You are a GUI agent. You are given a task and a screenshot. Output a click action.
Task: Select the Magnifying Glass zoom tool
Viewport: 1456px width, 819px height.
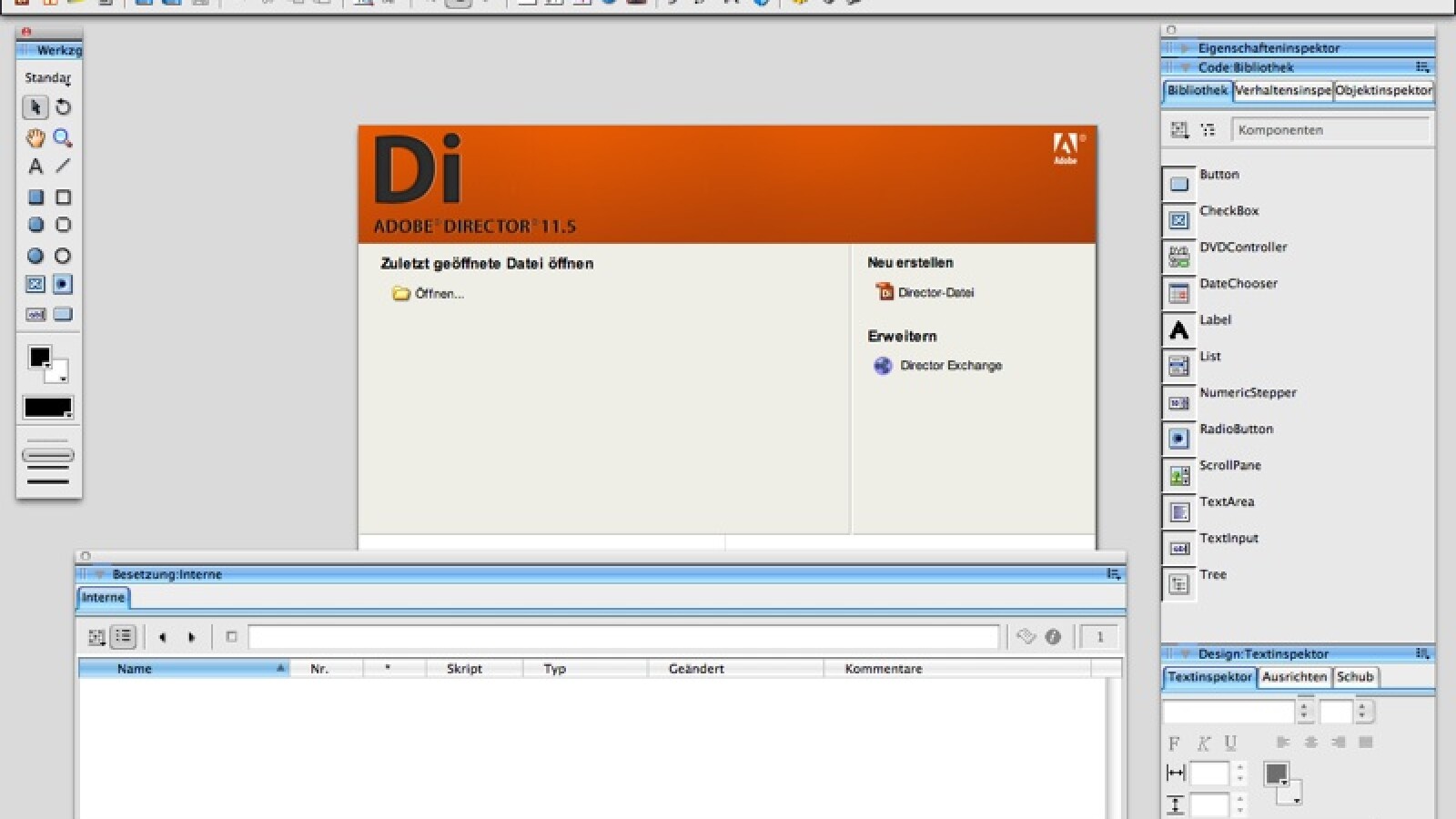pos(63,138)
